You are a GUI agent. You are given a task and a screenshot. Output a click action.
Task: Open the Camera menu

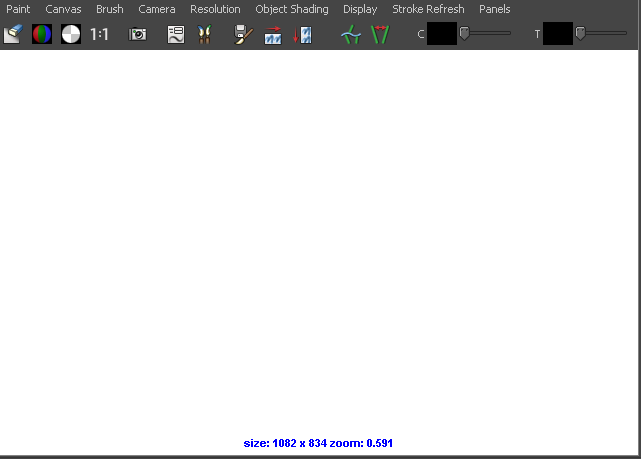(x=157, y=9)
